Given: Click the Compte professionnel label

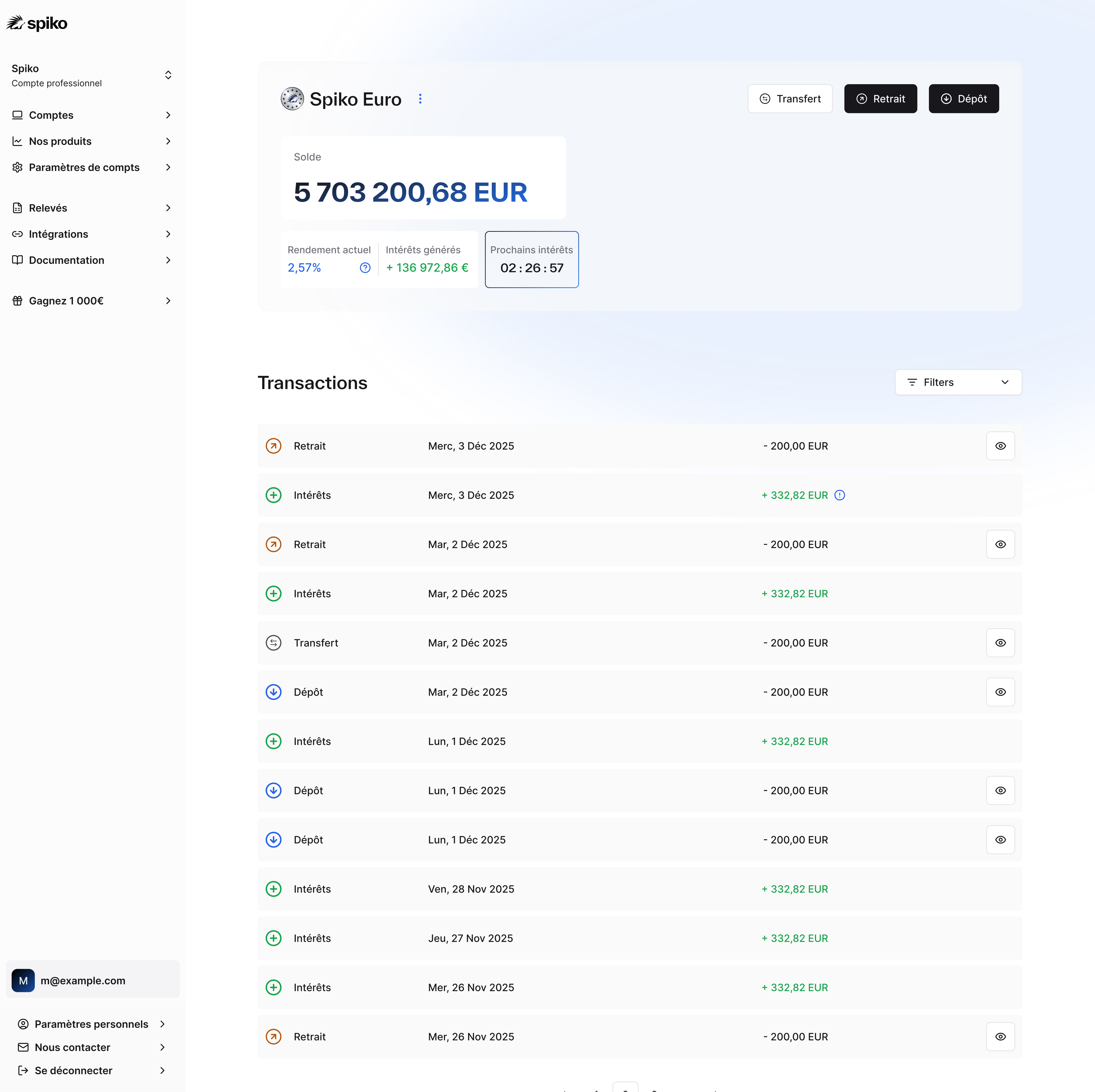Looking at the screenshot, I should click(57, 83).
